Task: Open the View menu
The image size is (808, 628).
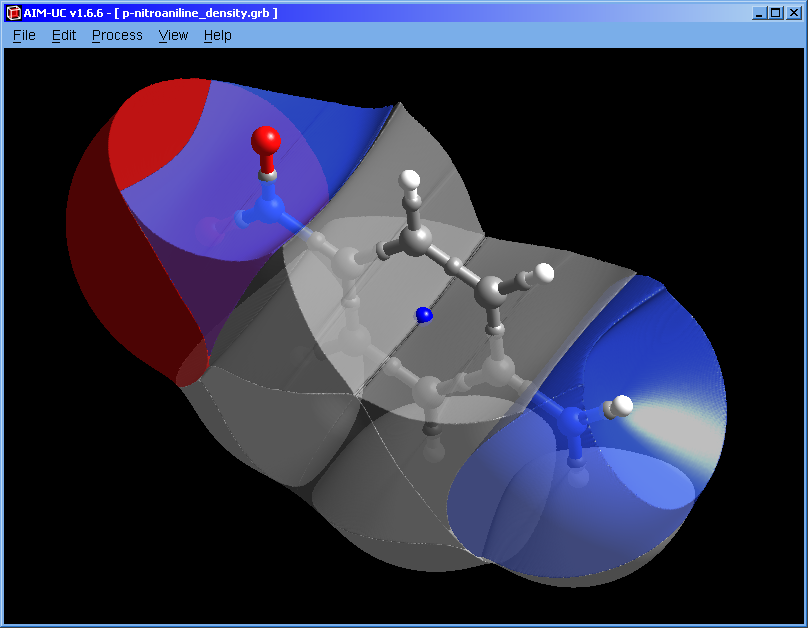Action: coord(173,35)
